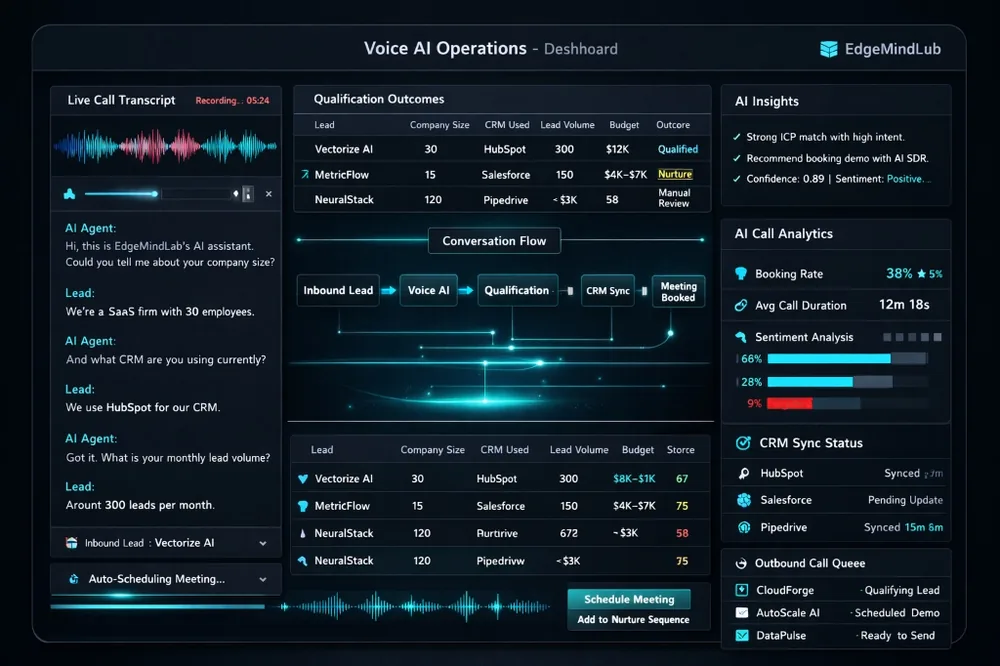This screenshot has width=1000, height=666.
Task: Click the Outcome column header
Action: (673, 125)
